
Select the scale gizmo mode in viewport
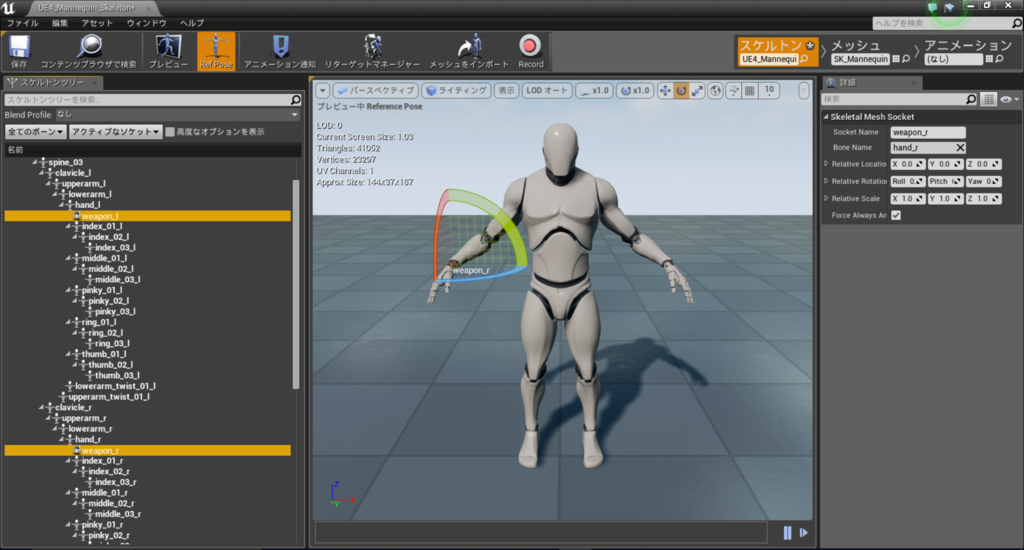pos(697,91)
